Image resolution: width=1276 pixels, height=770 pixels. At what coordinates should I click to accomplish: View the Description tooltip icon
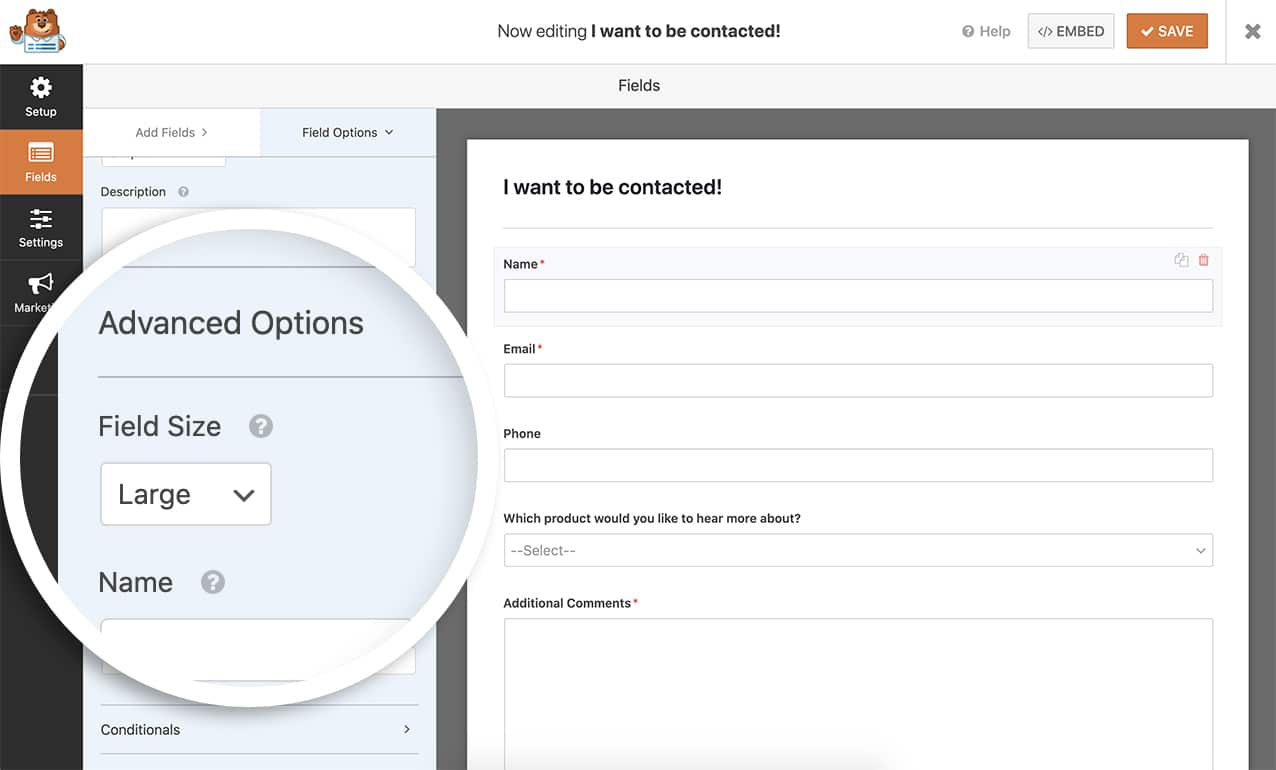click(183, 192)
